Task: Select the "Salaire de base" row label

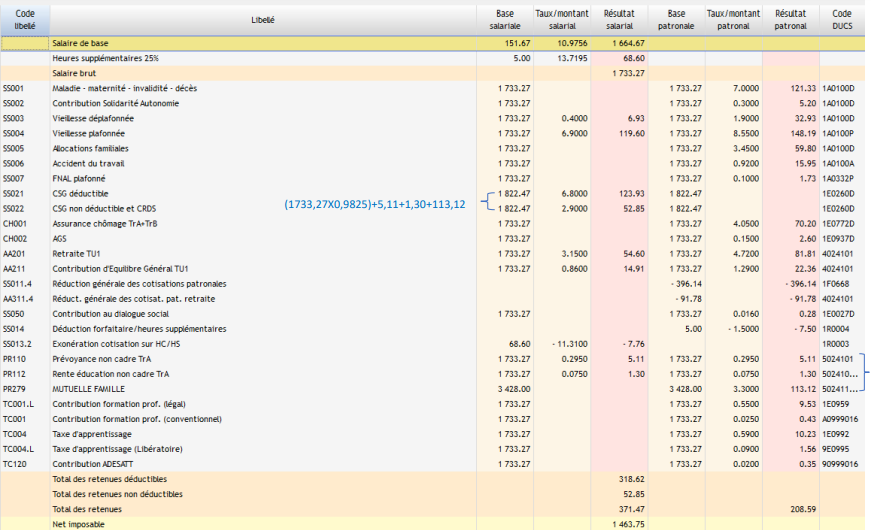Action: (x=80, y=44)
